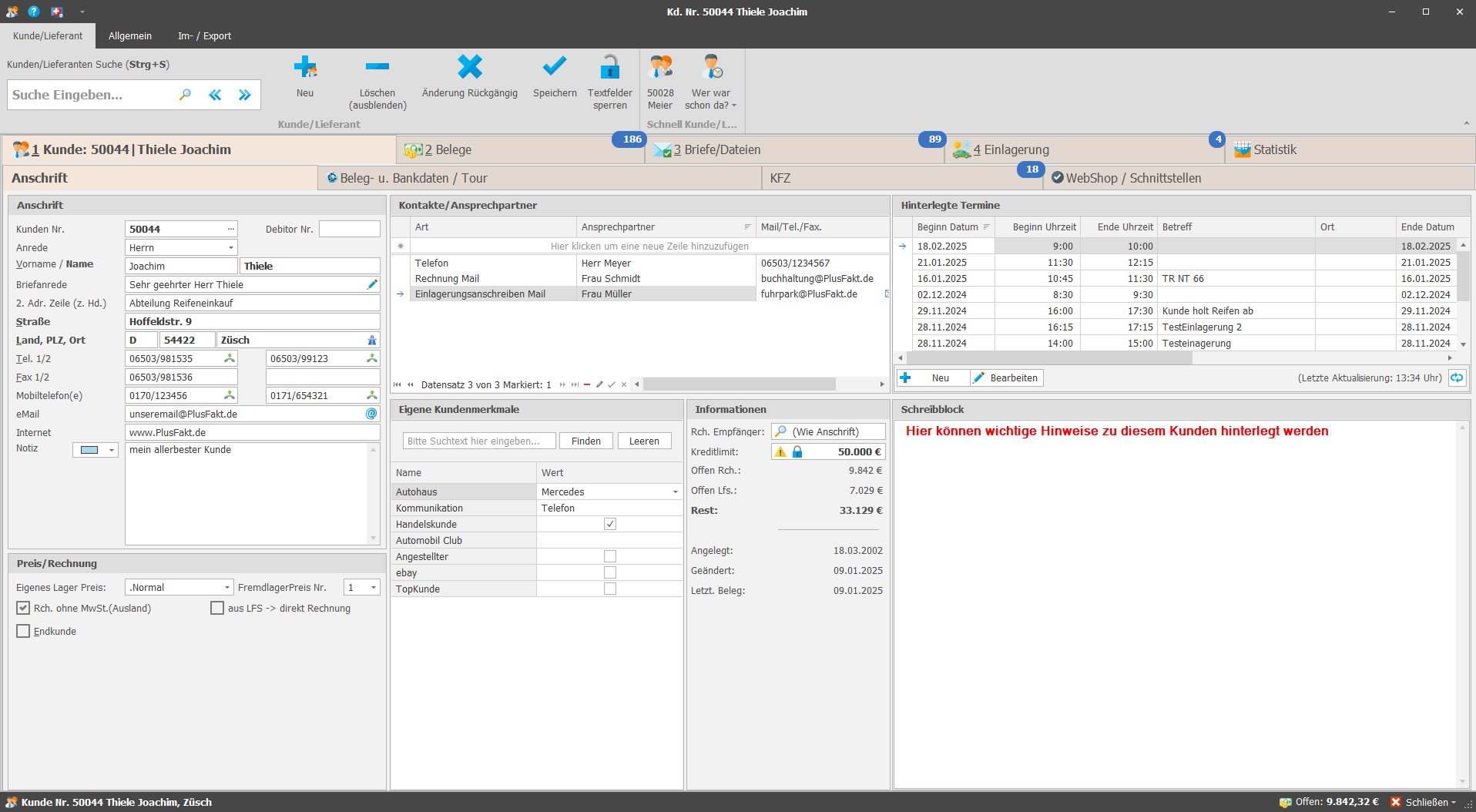Open the Notiz color swatch picker
The width and height of the screenshot is (1476, 812).
click(x=96, y=450)
